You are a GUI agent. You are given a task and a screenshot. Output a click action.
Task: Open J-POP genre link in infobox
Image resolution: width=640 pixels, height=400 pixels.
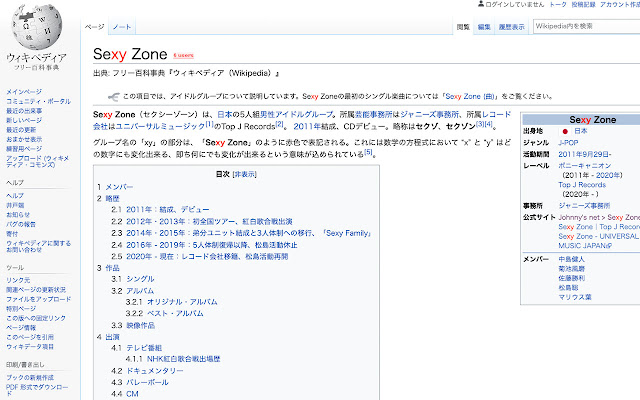[x=568, y=143]
